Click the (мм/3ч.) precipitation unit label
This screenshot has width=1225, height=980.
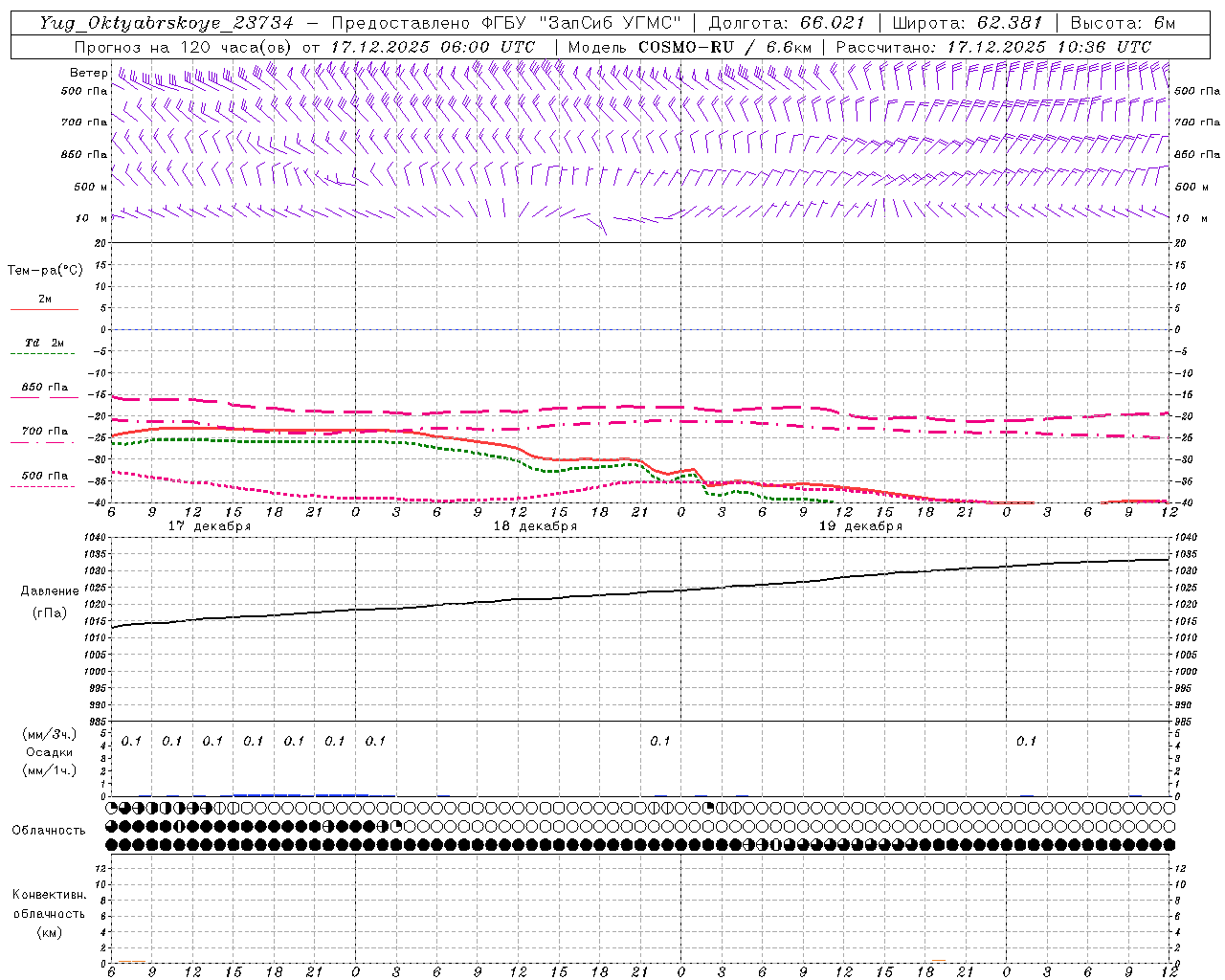tap(49, 734)
